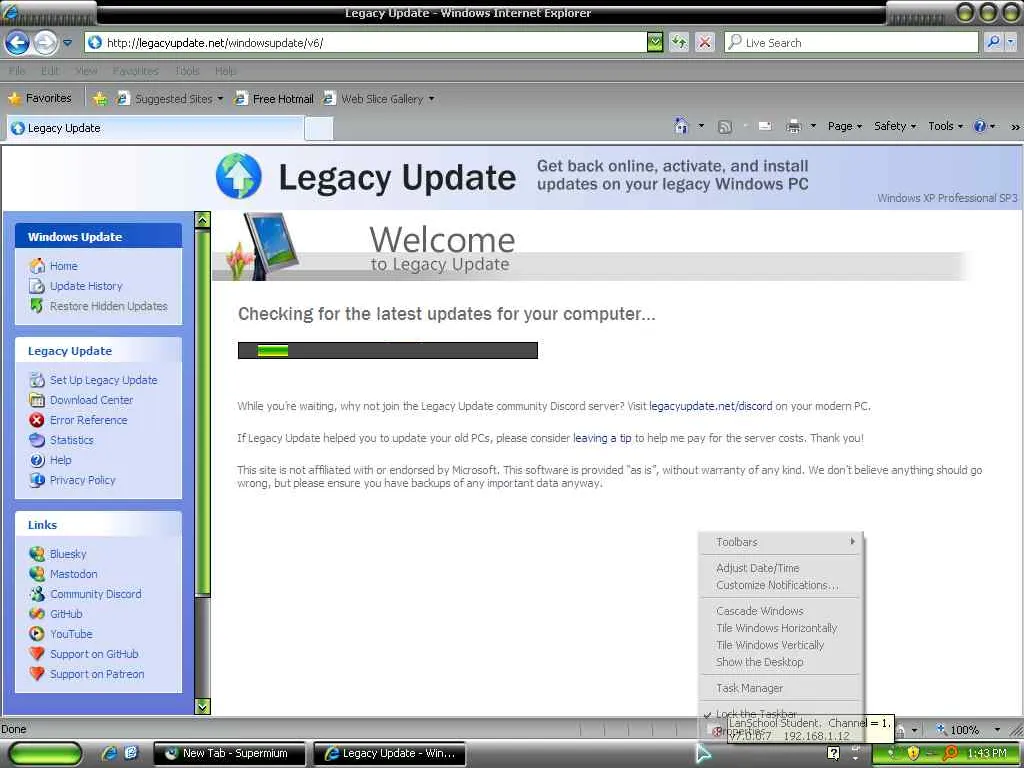Viewport: 1024px width, 768px height.
Task: Choose Customize Notifications from context menu
Action: [x=781, y=585]
